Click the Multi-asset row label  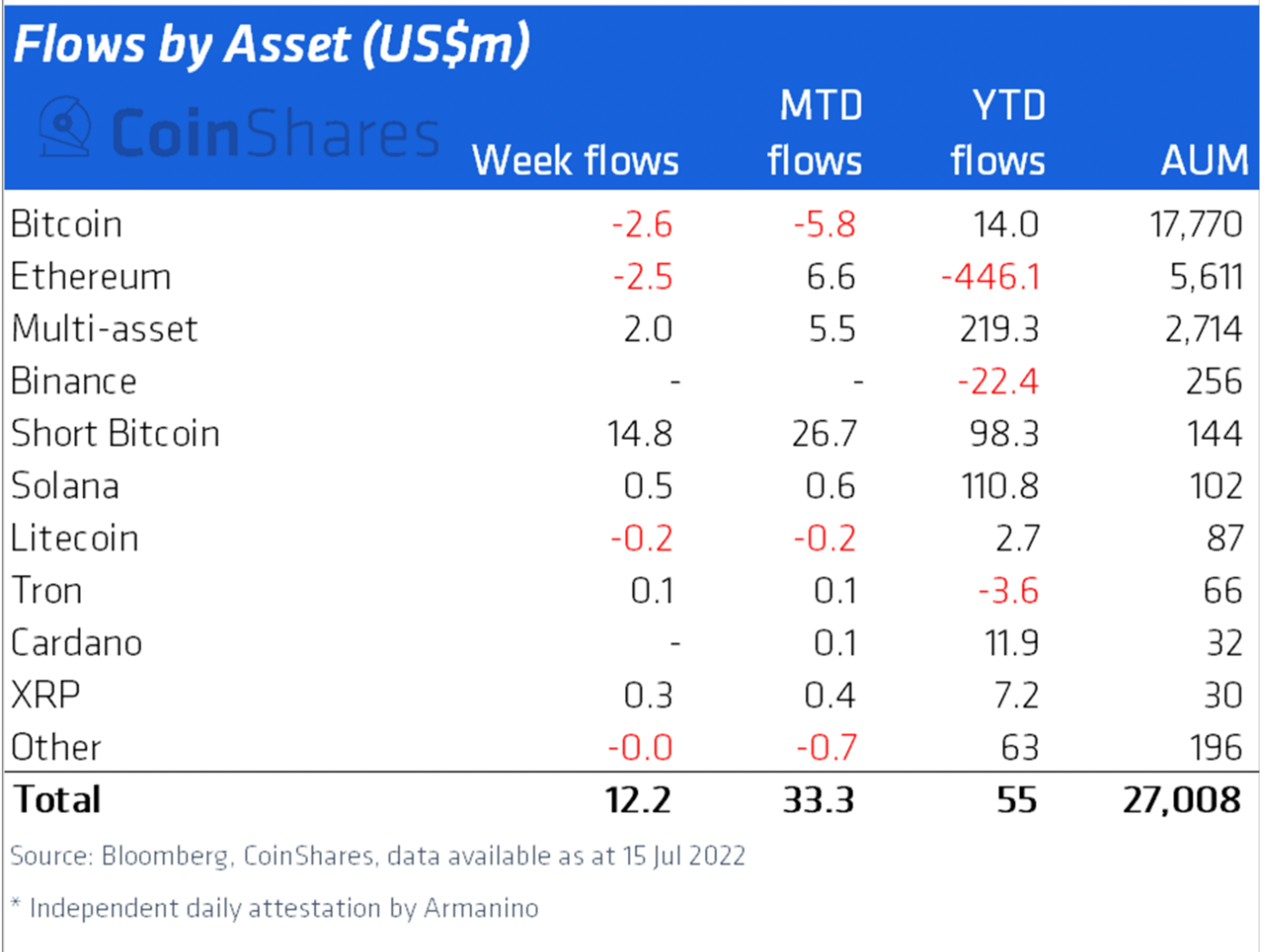tap(105, 329)
